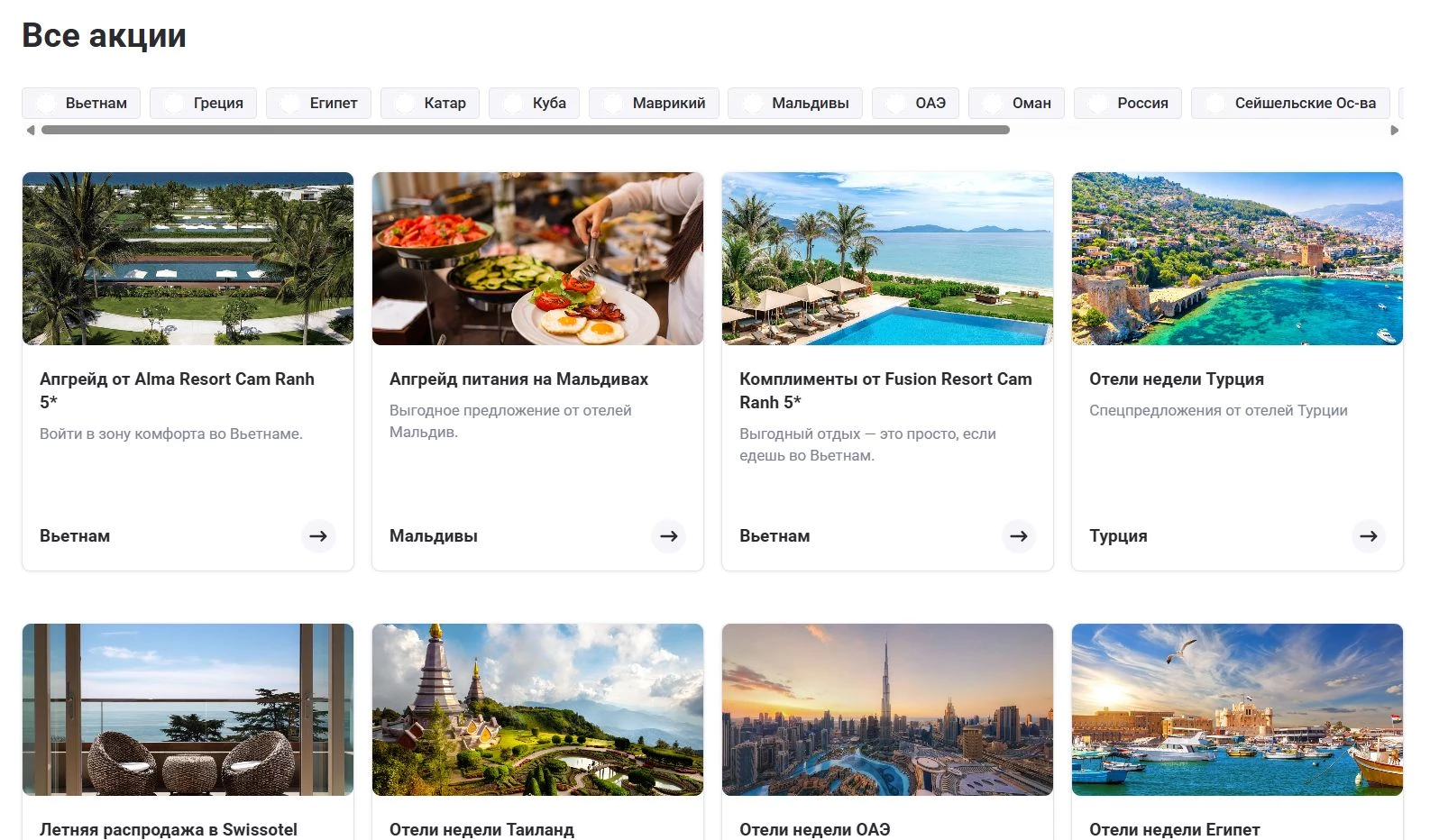The height and width of the screenshot is (840, 1430).
Task: Filter promotions by Греция
Action: pos(203,103)
